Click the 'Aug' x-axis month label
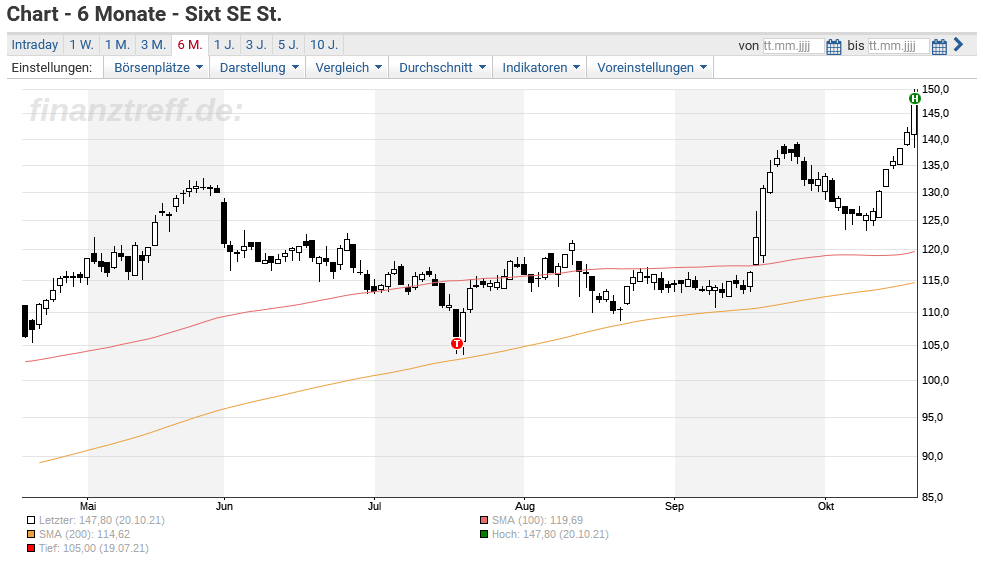 tap(524, 506)
